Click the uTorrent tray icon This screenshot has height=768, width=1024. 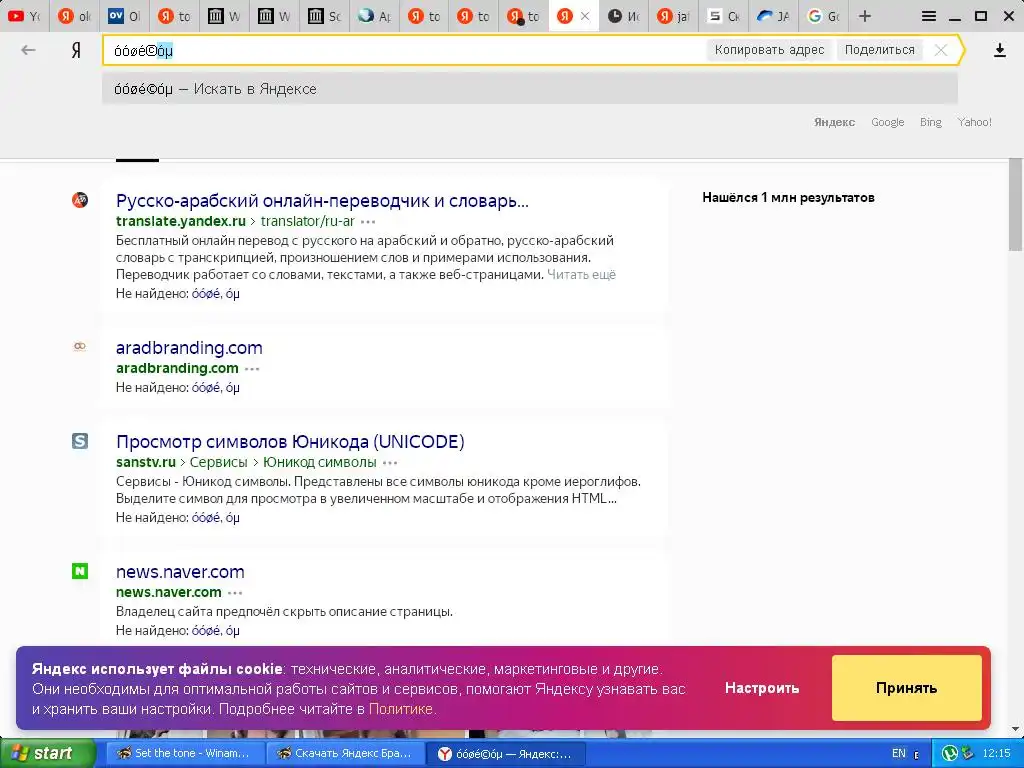[x=950, y=754]
